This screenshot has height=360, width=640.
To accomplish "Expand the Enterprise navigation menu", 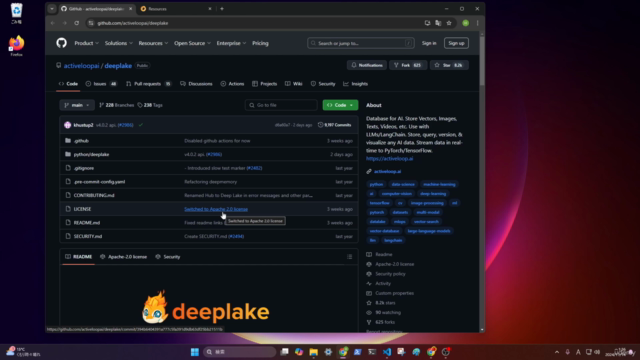I will point(231,43).
